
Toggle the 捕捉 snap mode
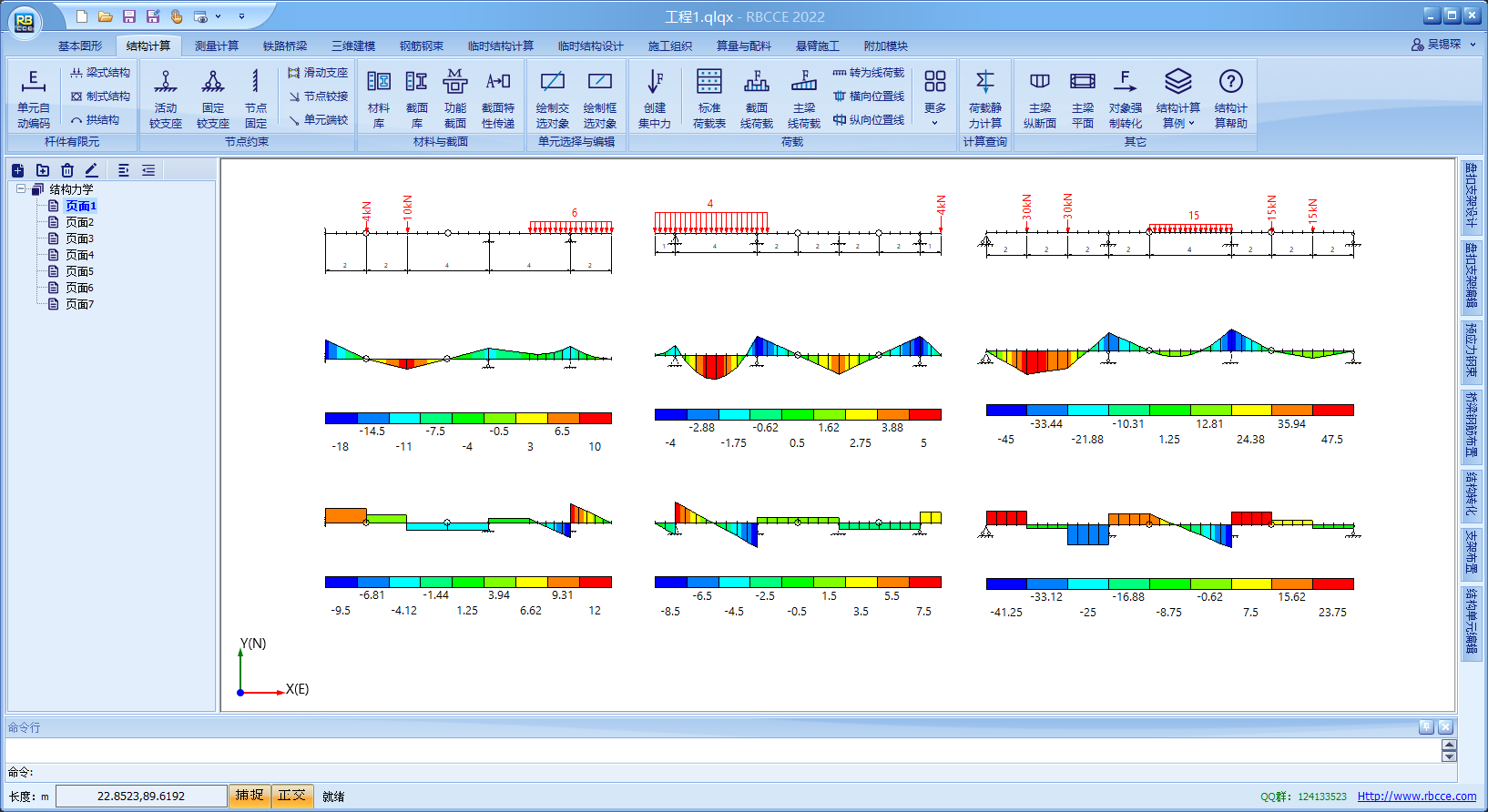250,796
